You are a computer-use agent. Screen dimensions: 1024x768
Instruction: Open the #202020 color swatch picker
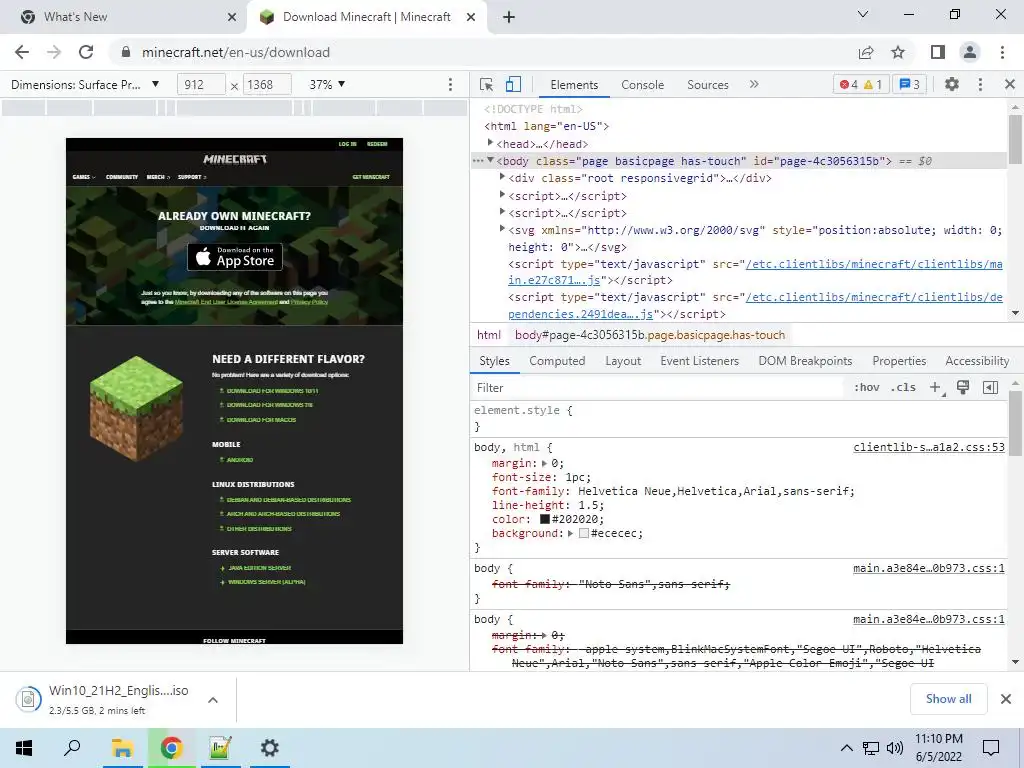(x=545, y=519)
